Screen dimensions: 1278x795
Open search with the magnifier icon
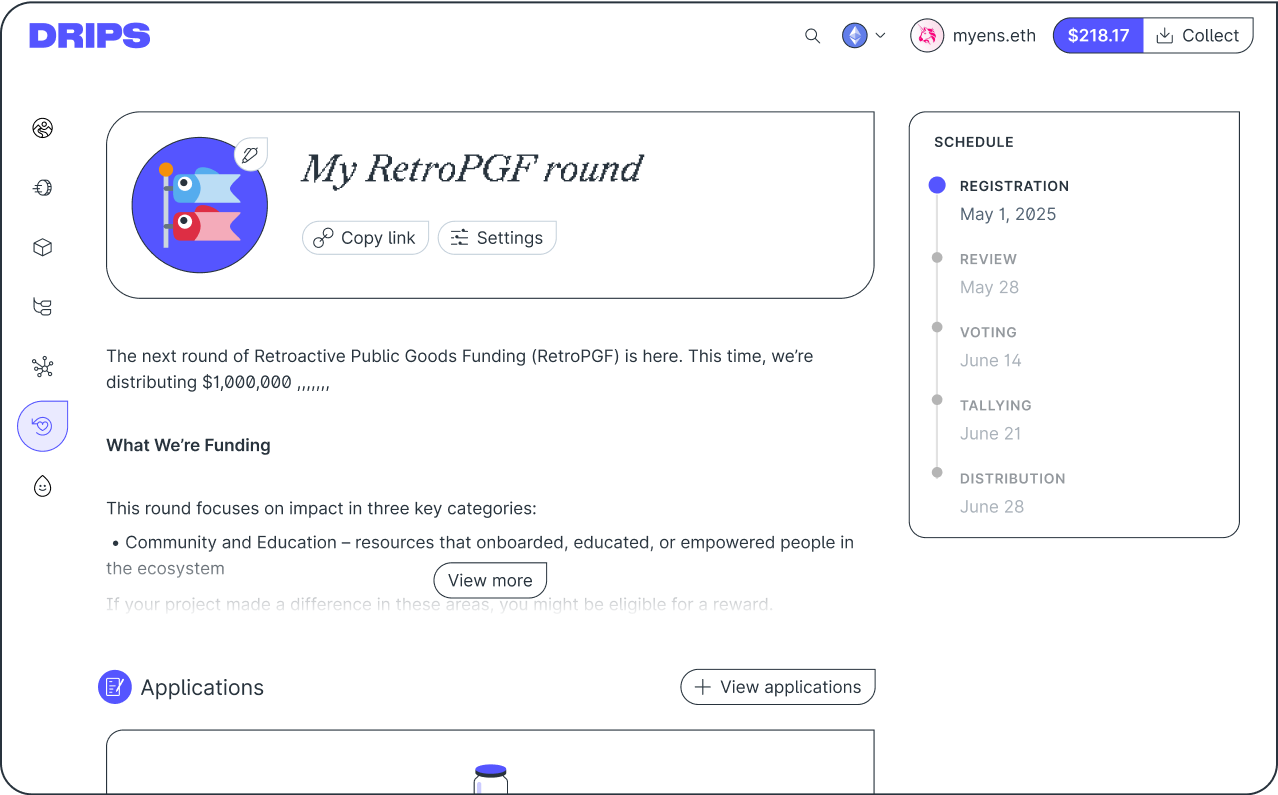click(812, 36)
